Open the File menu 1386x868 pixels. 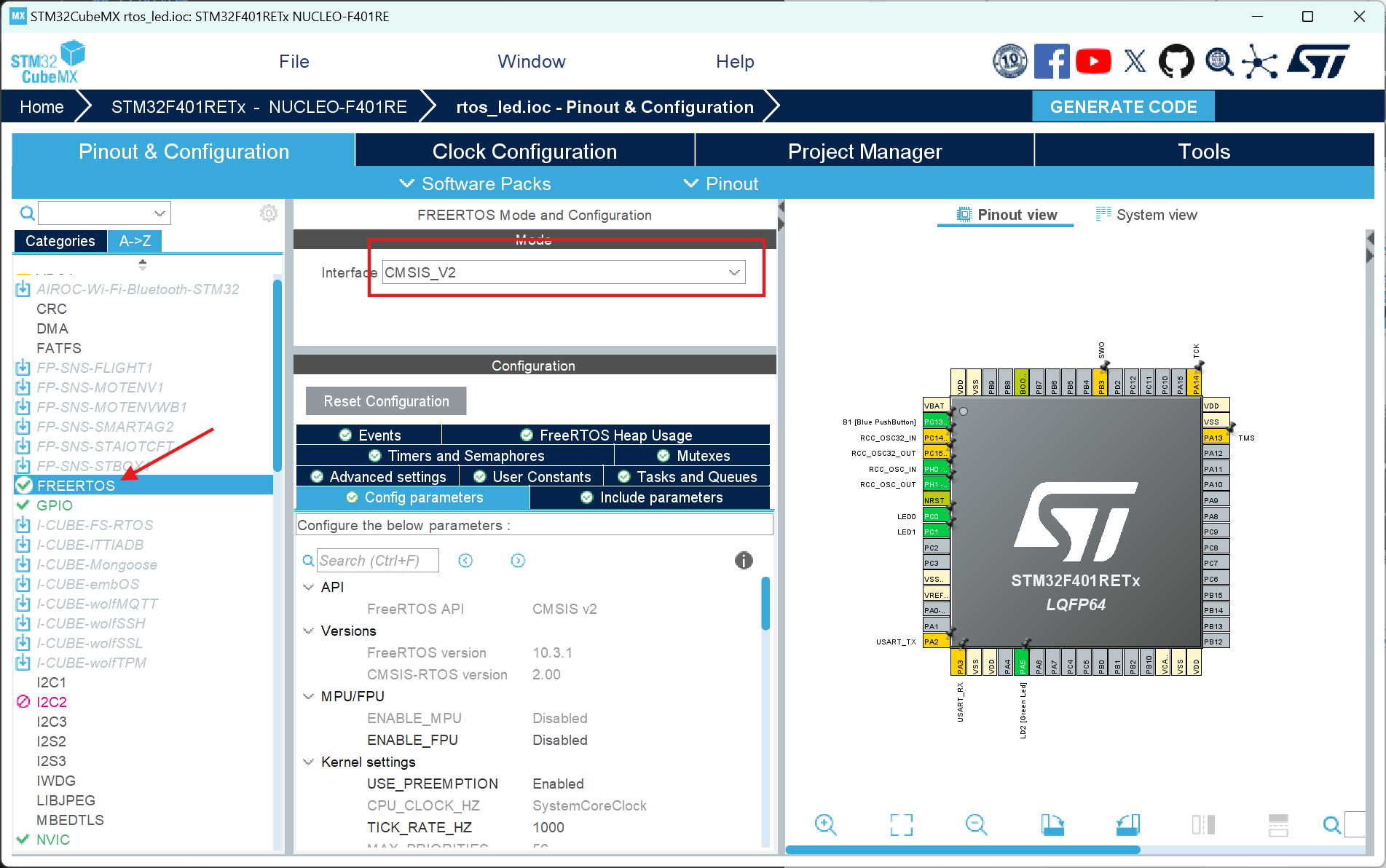coord(294,62)
